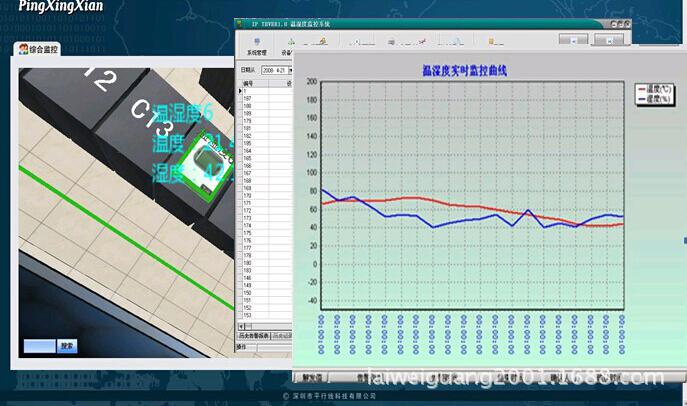Click the first gray button right of the toolbar
The height and width of the screenshot is (406, 687).
573,40
